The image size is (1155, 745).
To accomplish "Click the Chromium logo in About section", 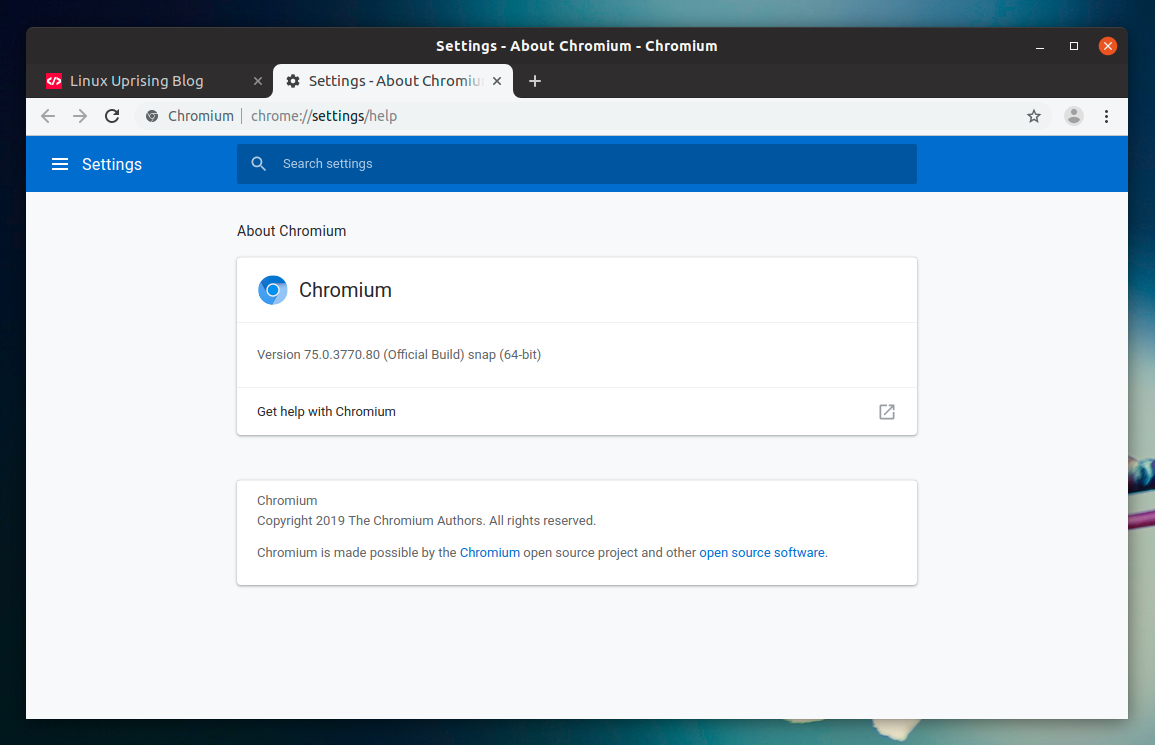I will [272, 290].
